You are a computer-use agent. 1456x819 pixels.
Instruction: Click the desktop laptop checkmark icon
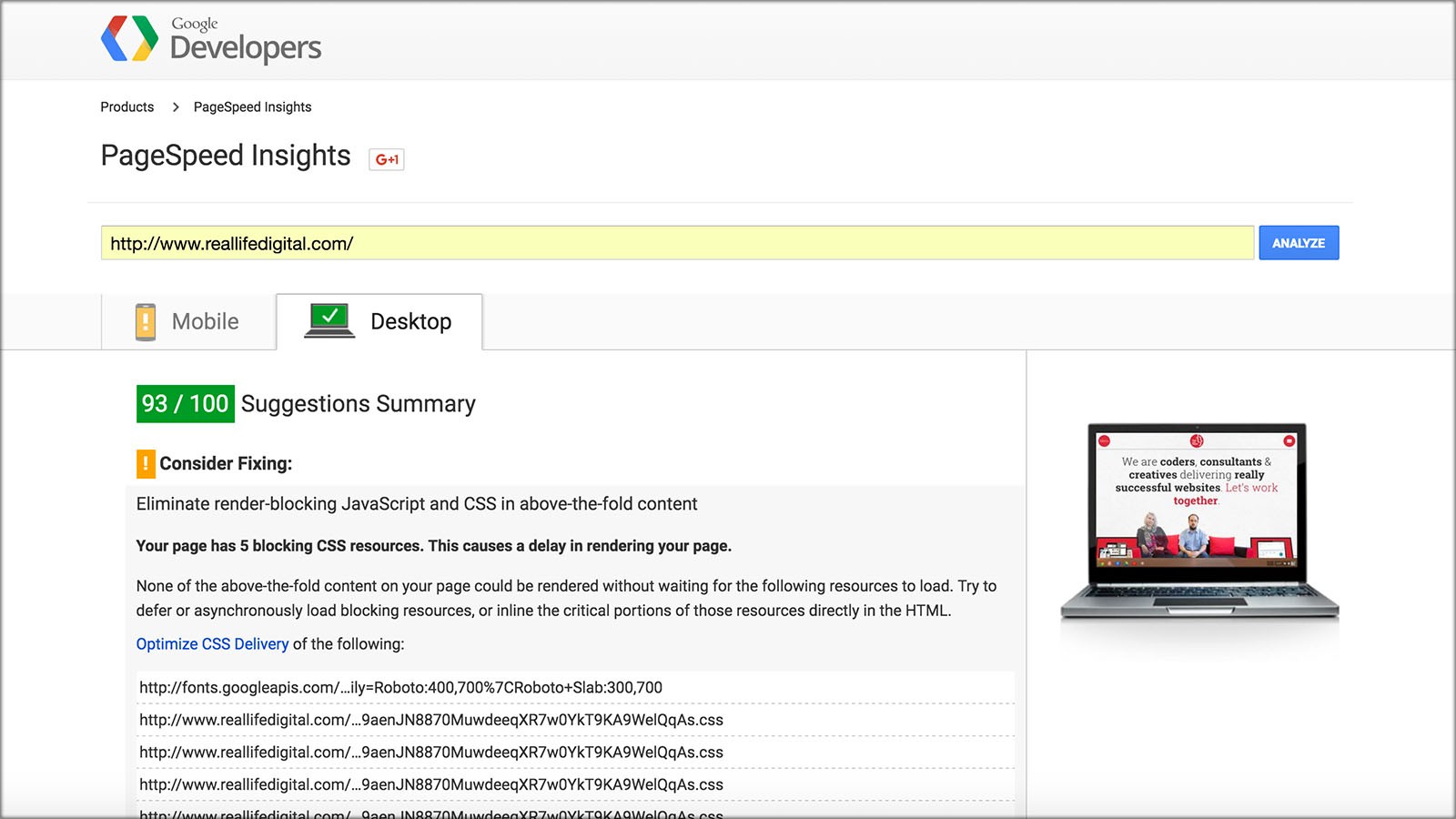pyautogui.click(x=329, y=320)
